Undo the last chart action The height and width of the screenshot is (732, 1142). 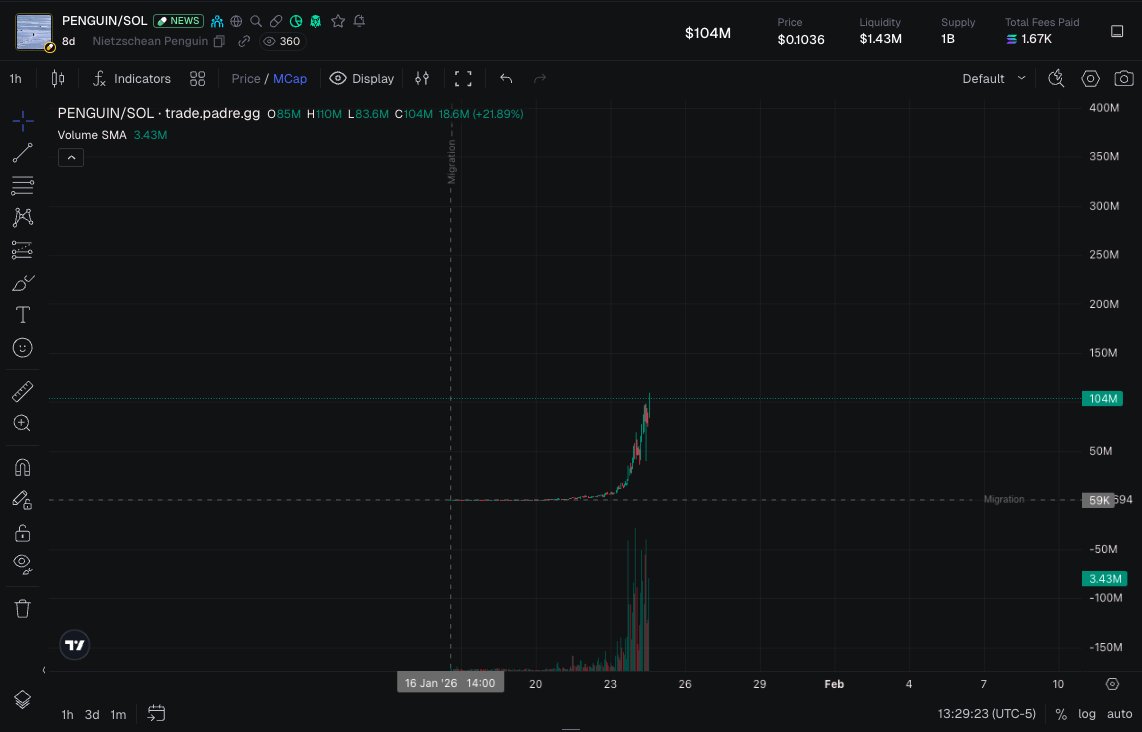coord(506,79)
